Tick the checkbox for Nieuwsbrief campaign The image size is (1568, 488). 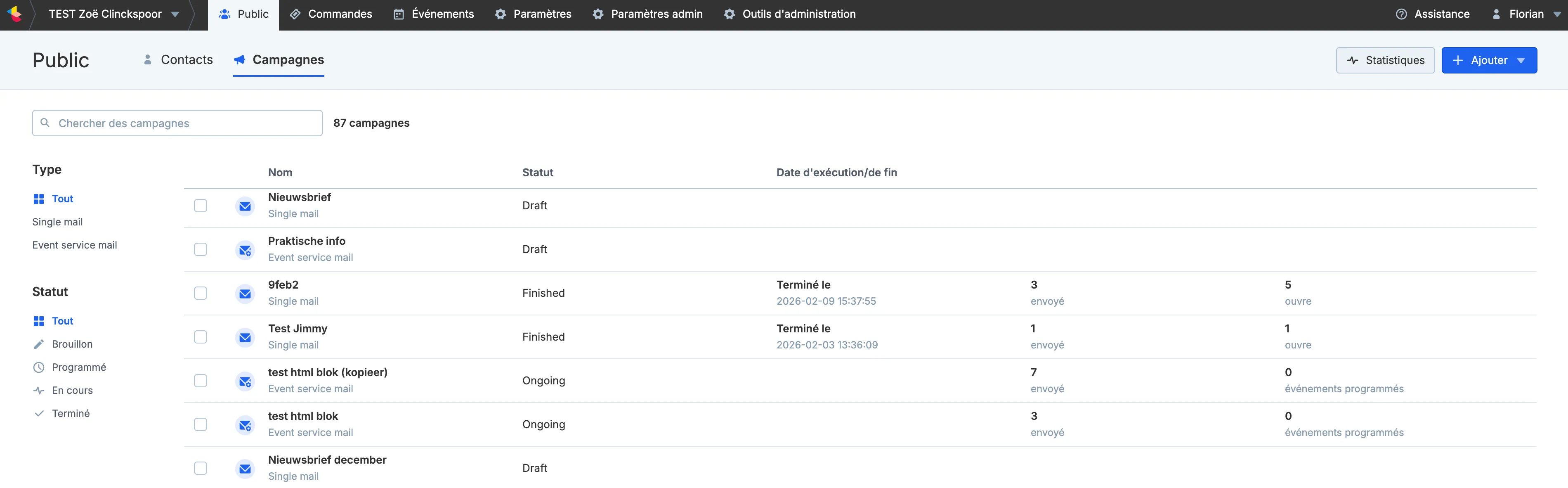(200, 205)
